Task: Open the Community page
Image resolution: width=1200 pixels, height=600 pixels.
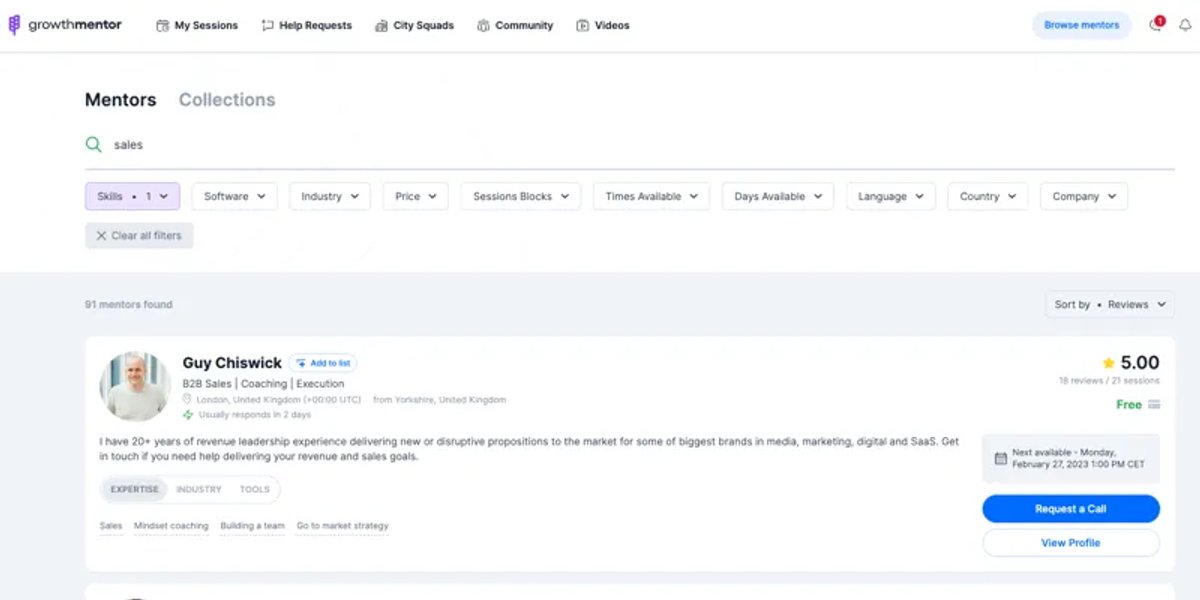Action: point(515,25)
